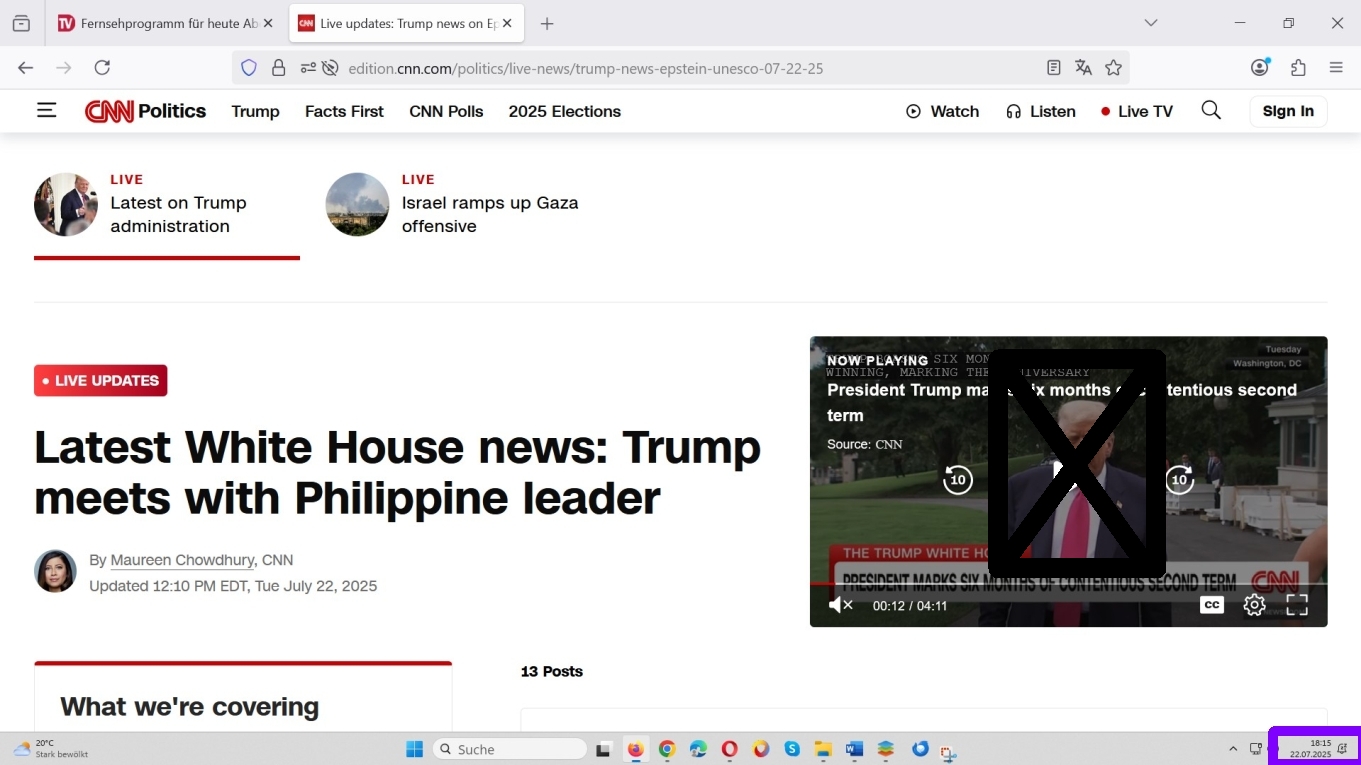The image size is (1361, 765).
Task: Enter fullscreen video mode
Action: tap(1297, 605)
